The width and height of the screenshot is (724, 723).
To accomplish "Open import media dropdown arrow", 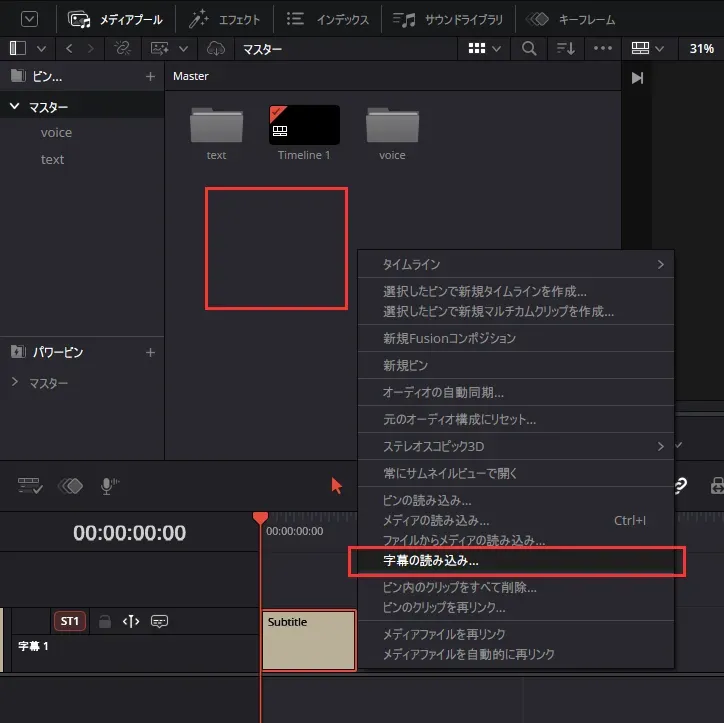I will click(x=183, y=48).
